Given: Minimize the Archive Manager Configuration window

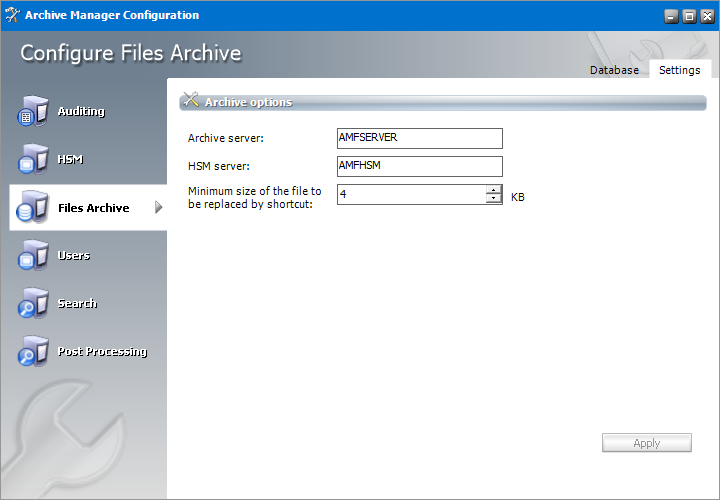Looking at the screenshot, I should (x=671, y=16).
